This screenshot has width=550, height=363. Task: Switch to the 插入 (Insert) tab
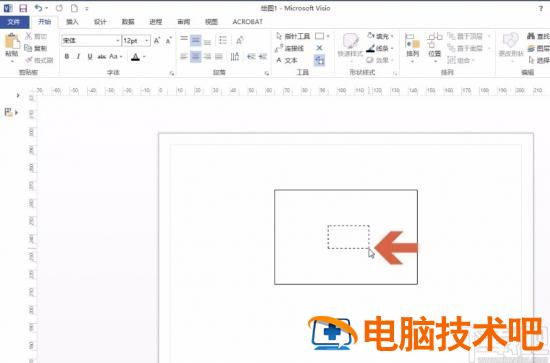(x=72, y=22)
